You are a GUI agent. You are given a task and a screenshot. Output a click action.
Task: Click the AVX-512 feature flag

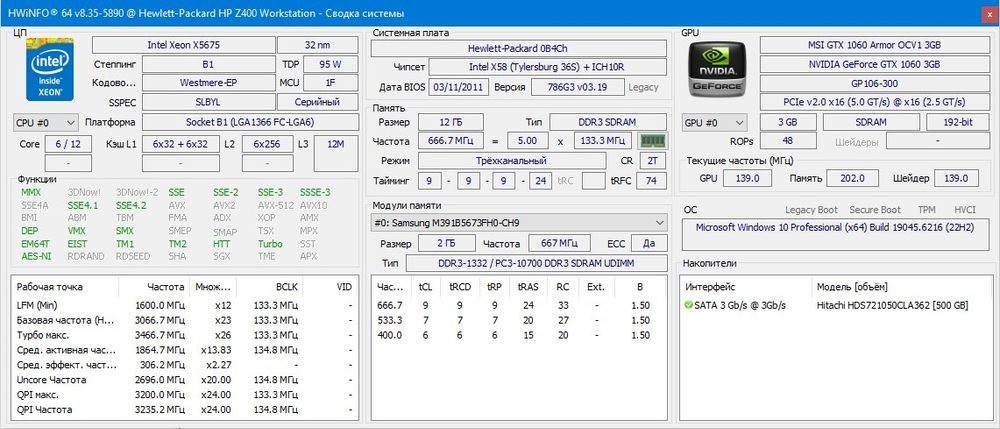[x=274, y=205]
